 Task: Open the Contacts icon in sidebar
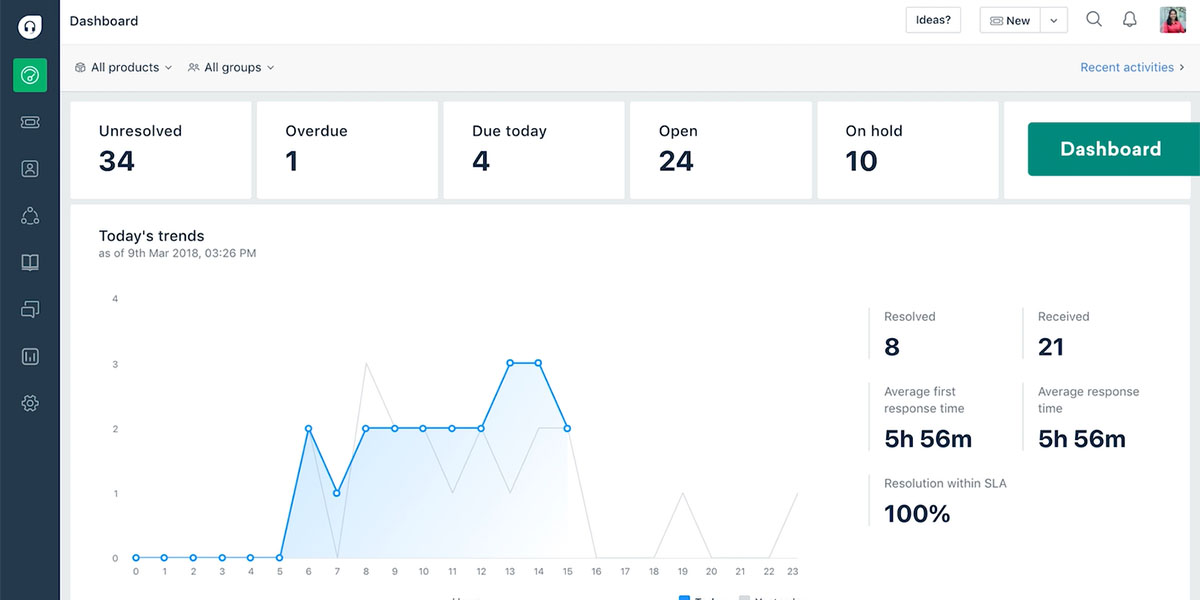[30, 169]
